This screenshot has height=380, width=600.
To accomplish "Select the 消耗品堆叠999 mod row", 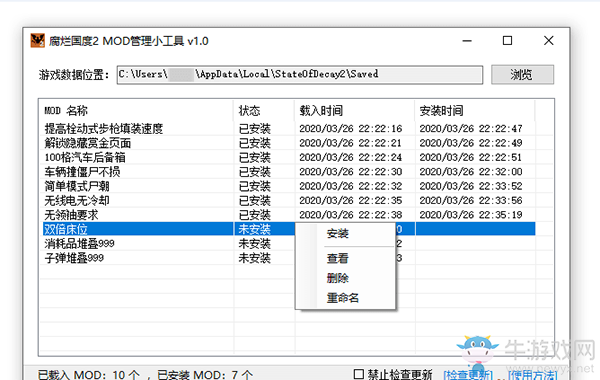I will (x=168, y=244).
